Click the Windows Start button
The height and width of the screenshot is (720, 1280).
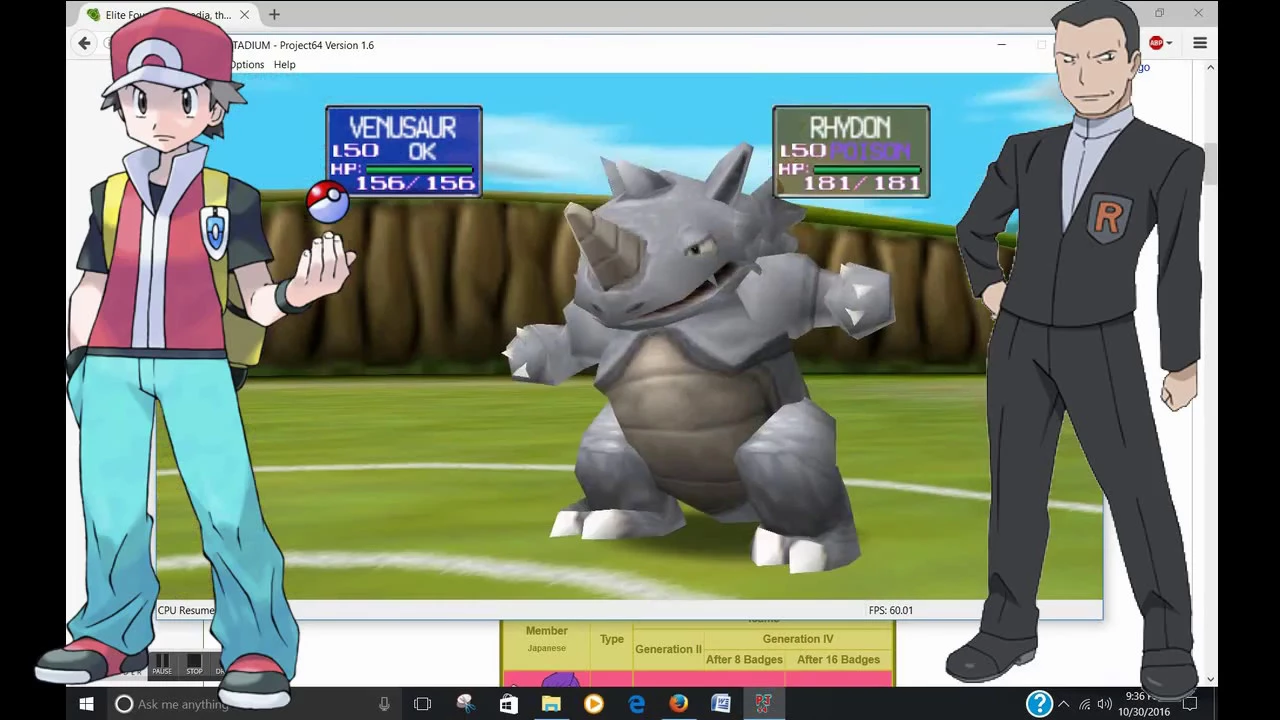(86, 704)
